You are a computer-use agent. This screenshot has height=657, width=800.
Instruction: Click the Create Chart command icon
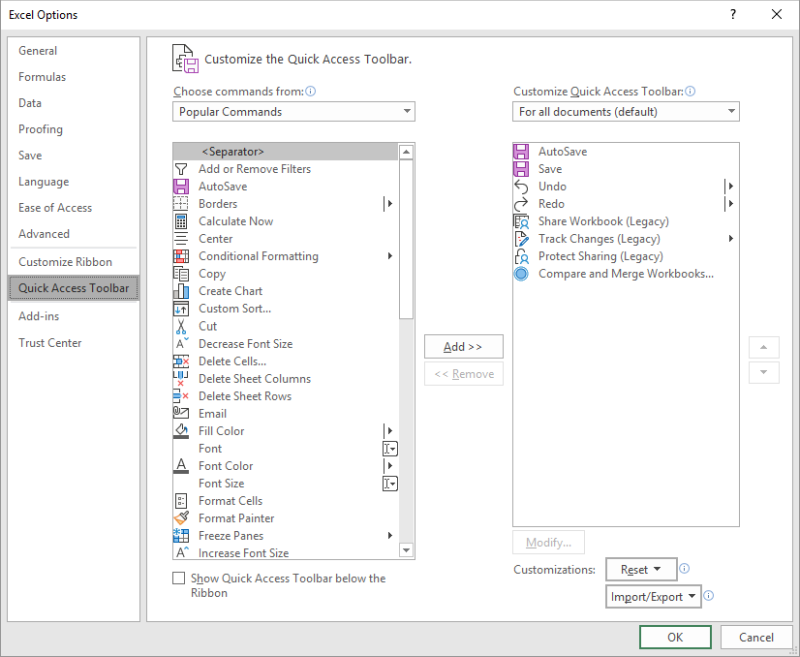pos(183,291)
